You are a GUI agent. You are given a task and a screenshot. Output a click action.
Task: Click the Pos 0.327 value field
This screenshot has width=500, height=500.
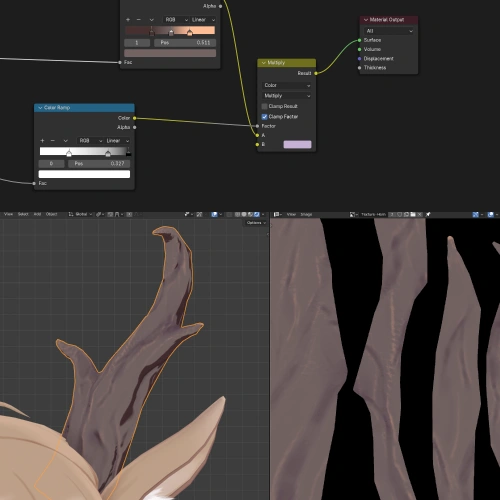coord(99,164)
